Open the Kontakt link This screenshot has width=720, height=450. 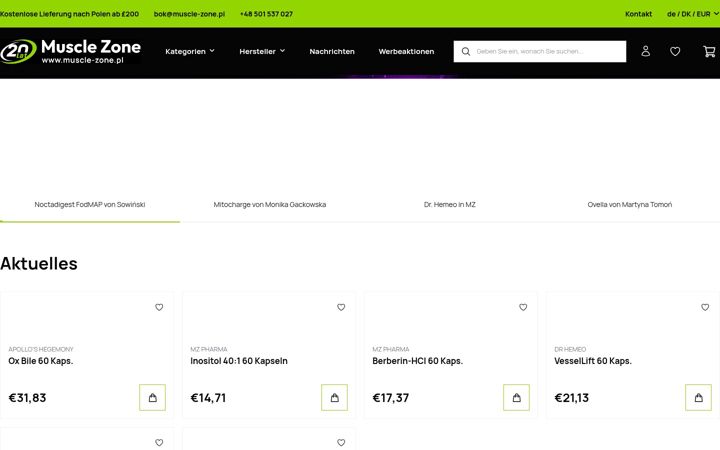(638, 14)
